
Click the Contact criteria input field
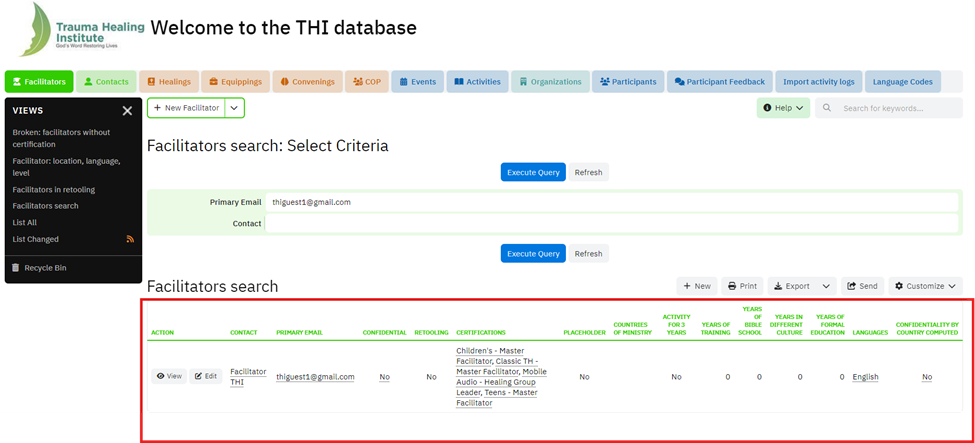click(x=612, y=223)
